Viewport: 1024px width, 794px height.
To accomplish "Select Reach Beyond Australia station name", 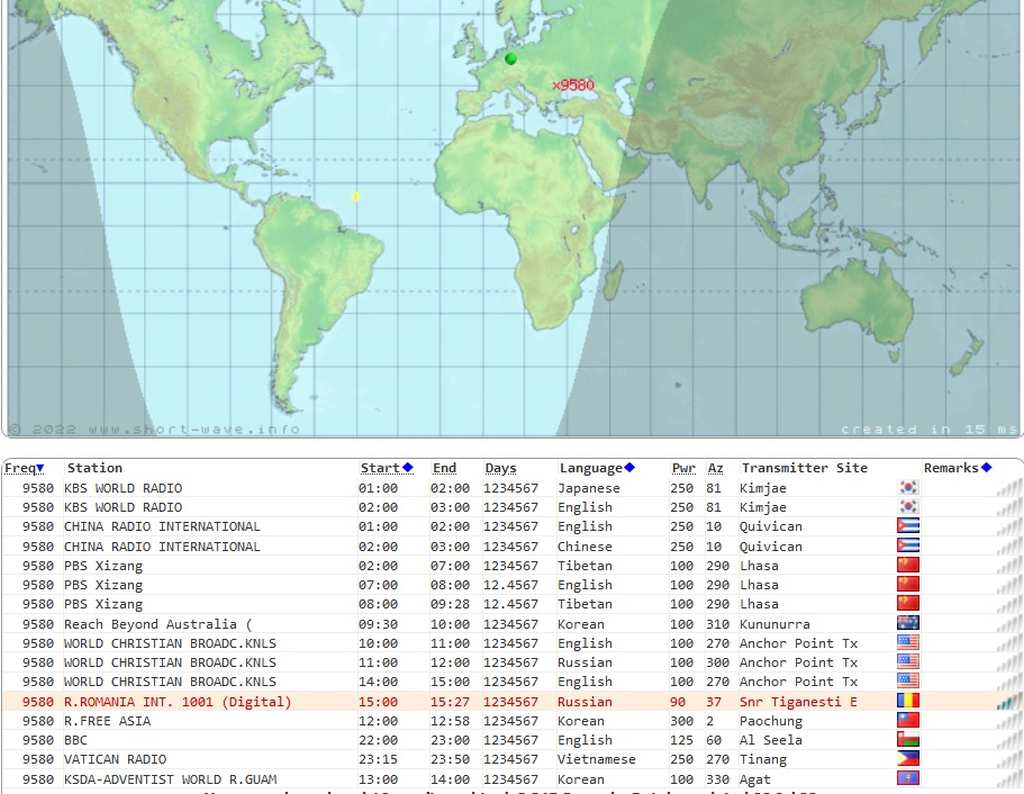I will (157, 624).
